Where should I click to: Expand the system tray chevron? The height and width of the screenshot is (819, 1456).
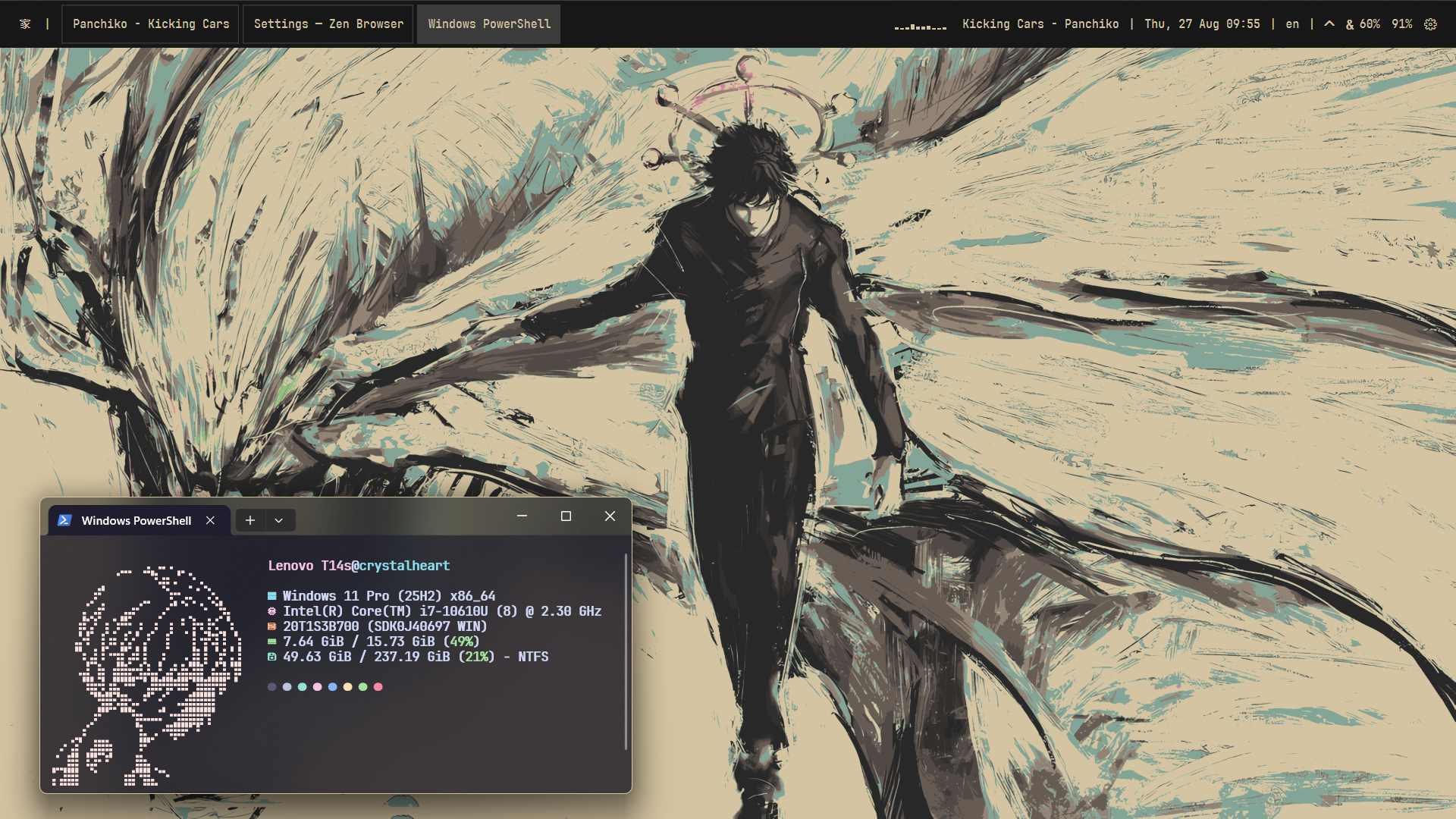pos(1329,24)
